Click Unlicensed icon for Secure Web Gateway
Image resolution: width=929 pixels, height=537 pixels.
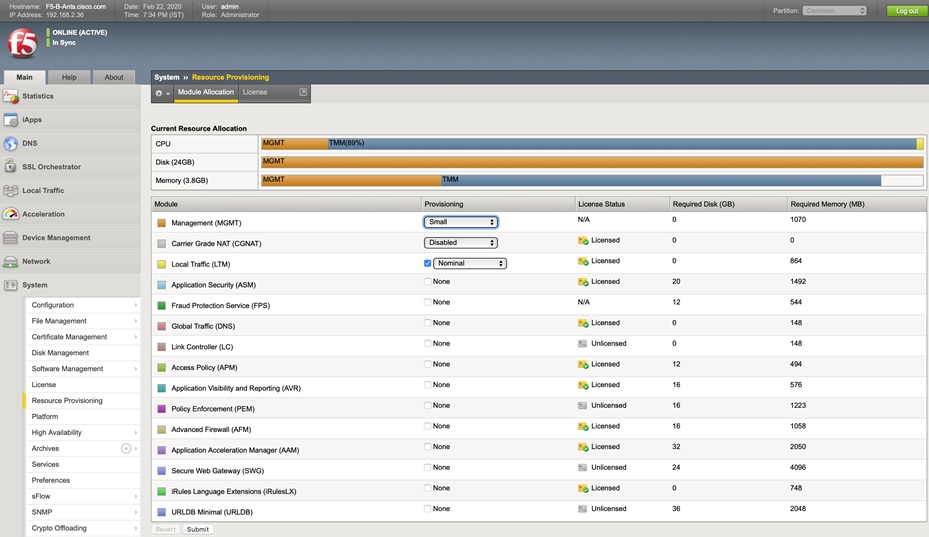582,468
